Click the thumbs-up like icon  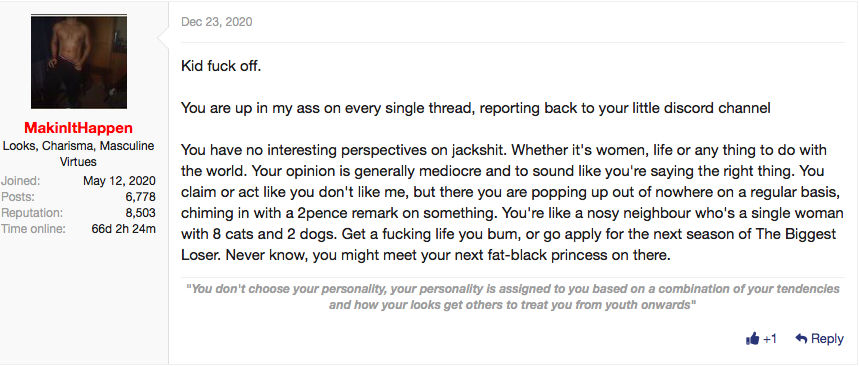click(x=752, y=339)
